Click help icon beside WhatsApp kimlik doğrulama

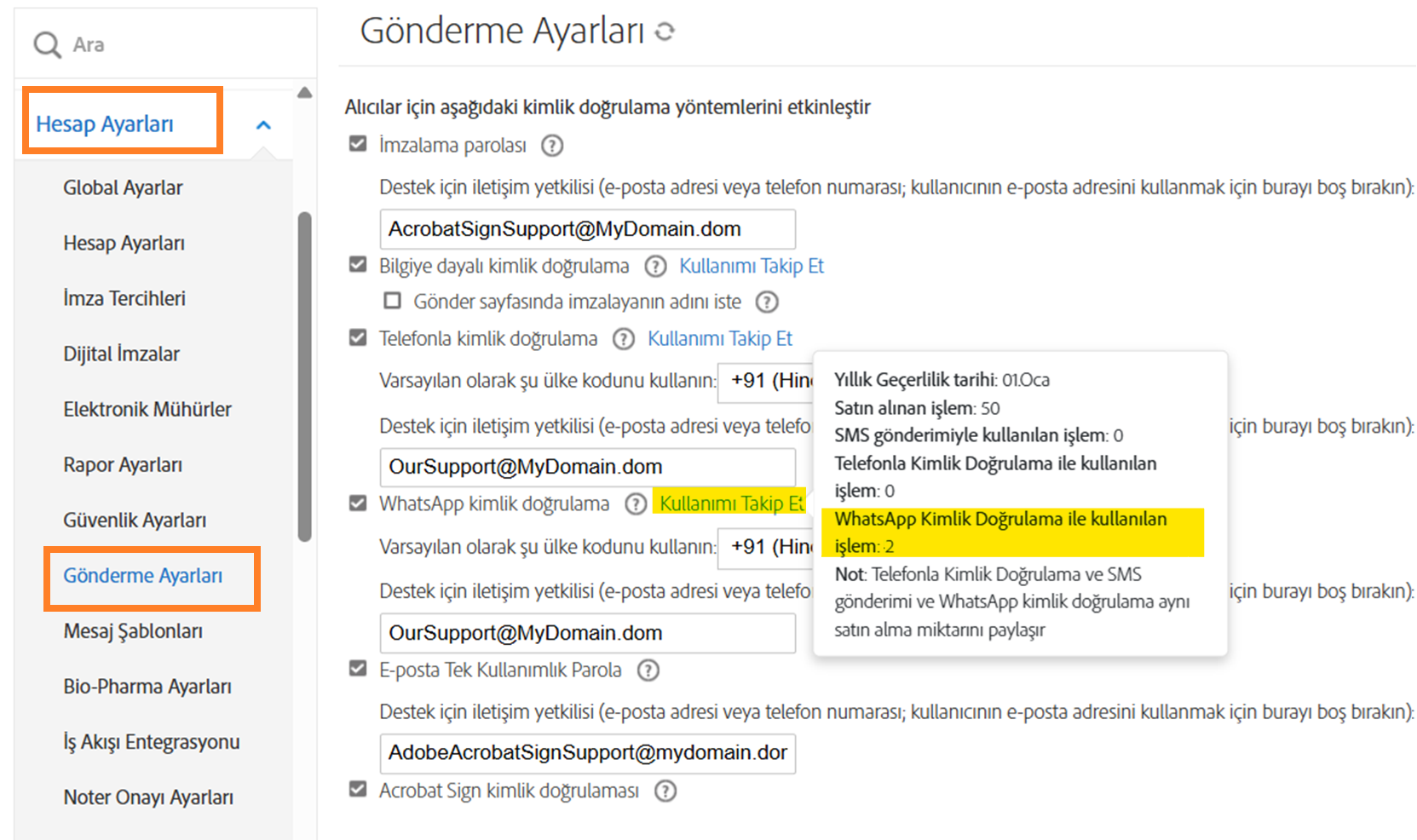point(636,503)
